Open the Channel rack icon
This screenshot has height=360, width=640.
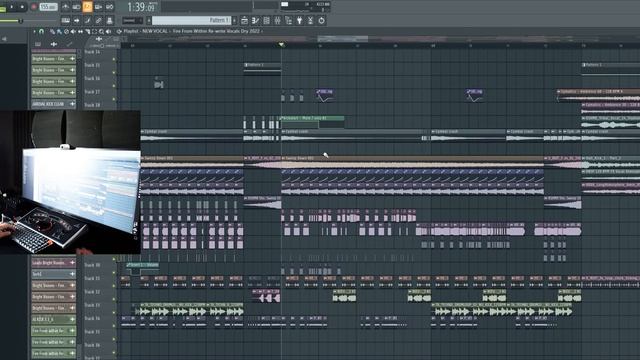[267, 20]
